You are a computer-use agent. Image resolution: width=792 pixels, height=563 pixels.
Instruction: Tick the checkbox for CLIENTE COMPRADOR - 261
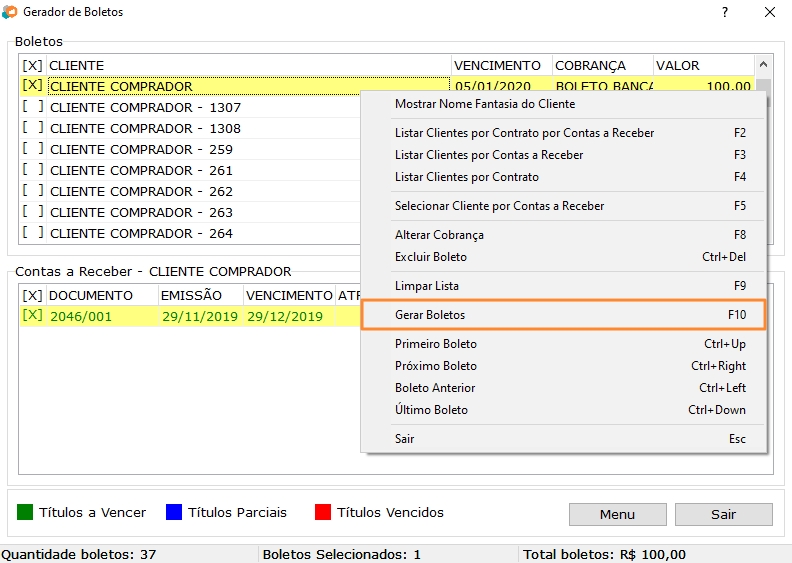[32, 170]
